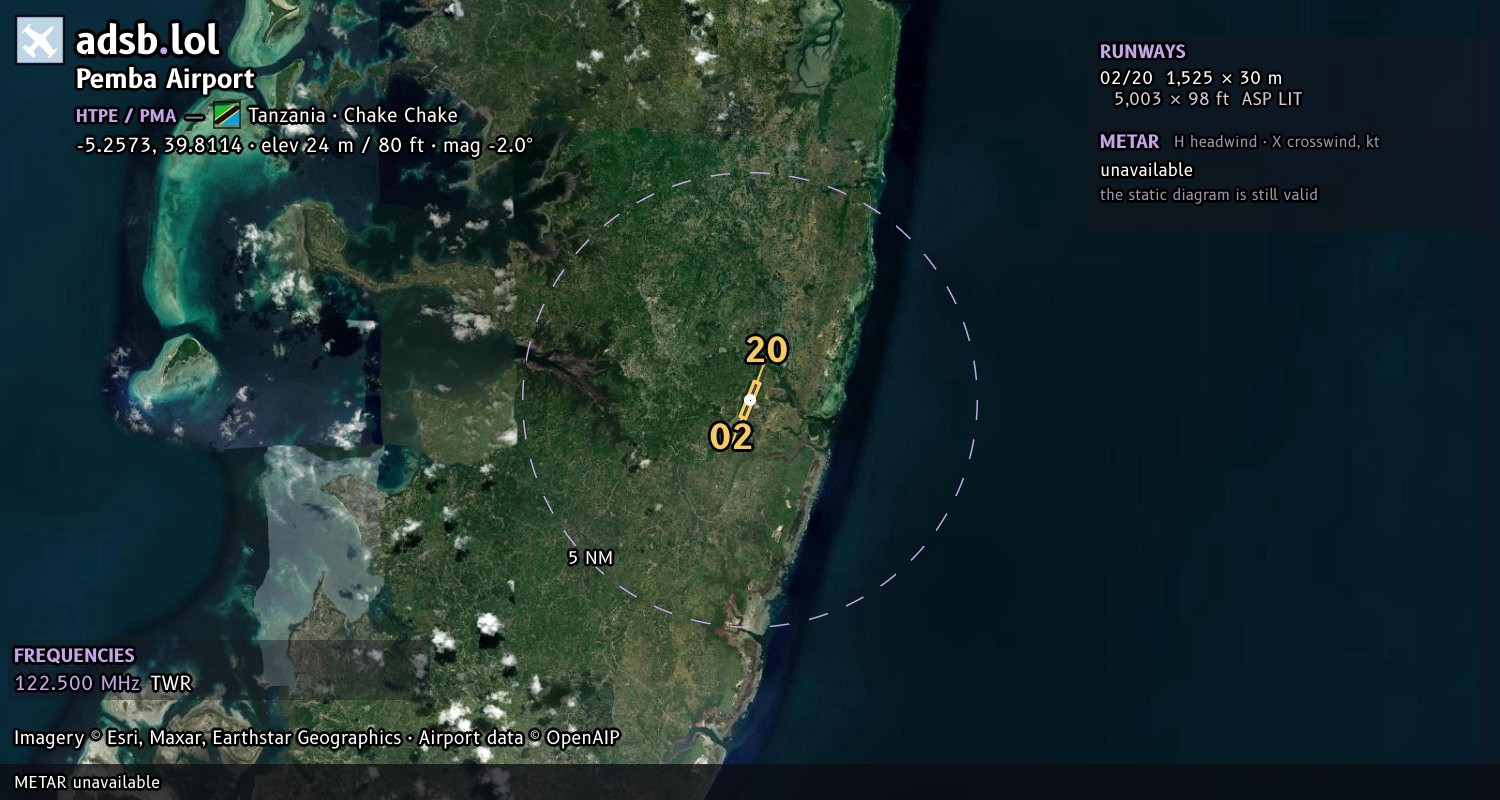Screen dimensions: 1500x800
Task: Click the HTPE / PMA airport code
Action: click(126, 116)
